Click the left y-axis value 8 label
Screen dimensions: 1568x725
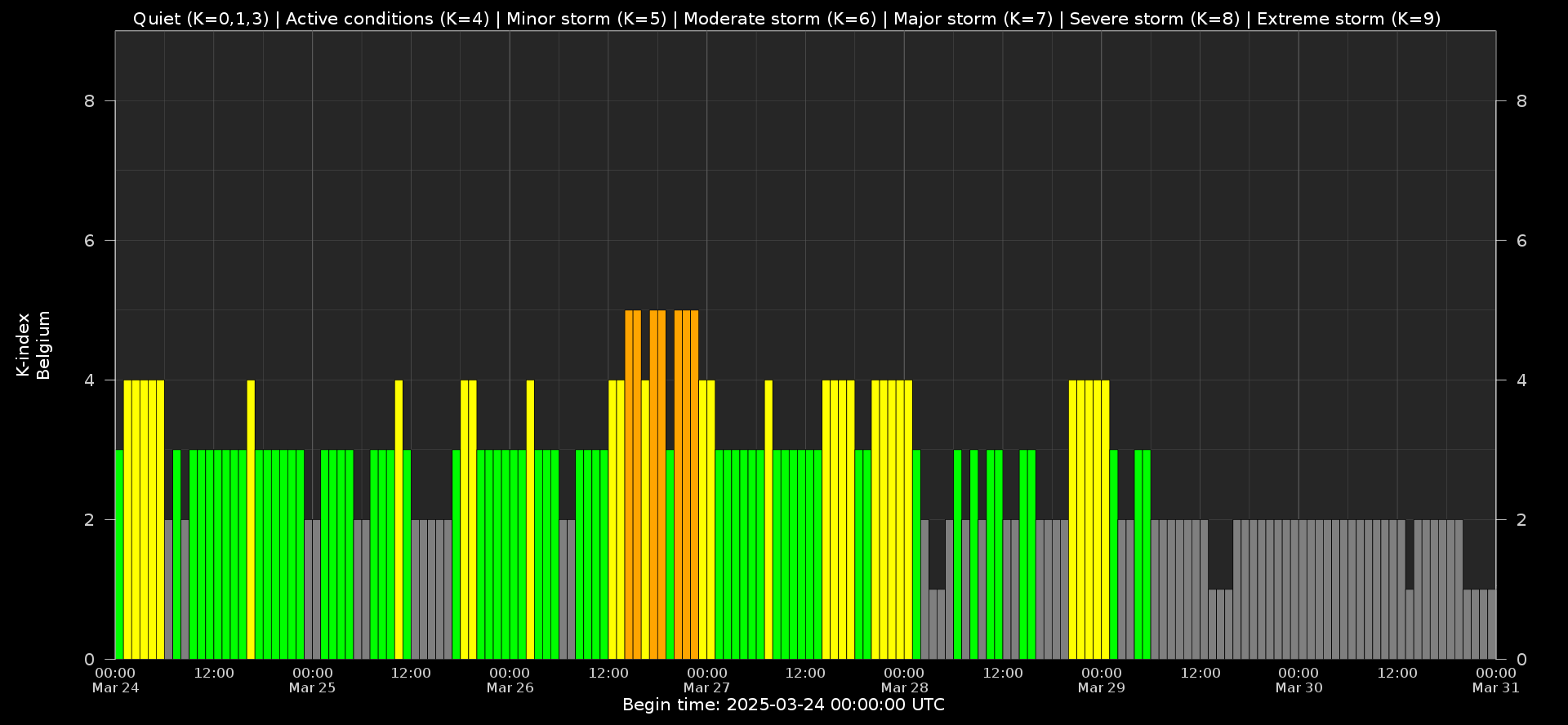pyautogui.click(x=89, y=101)
